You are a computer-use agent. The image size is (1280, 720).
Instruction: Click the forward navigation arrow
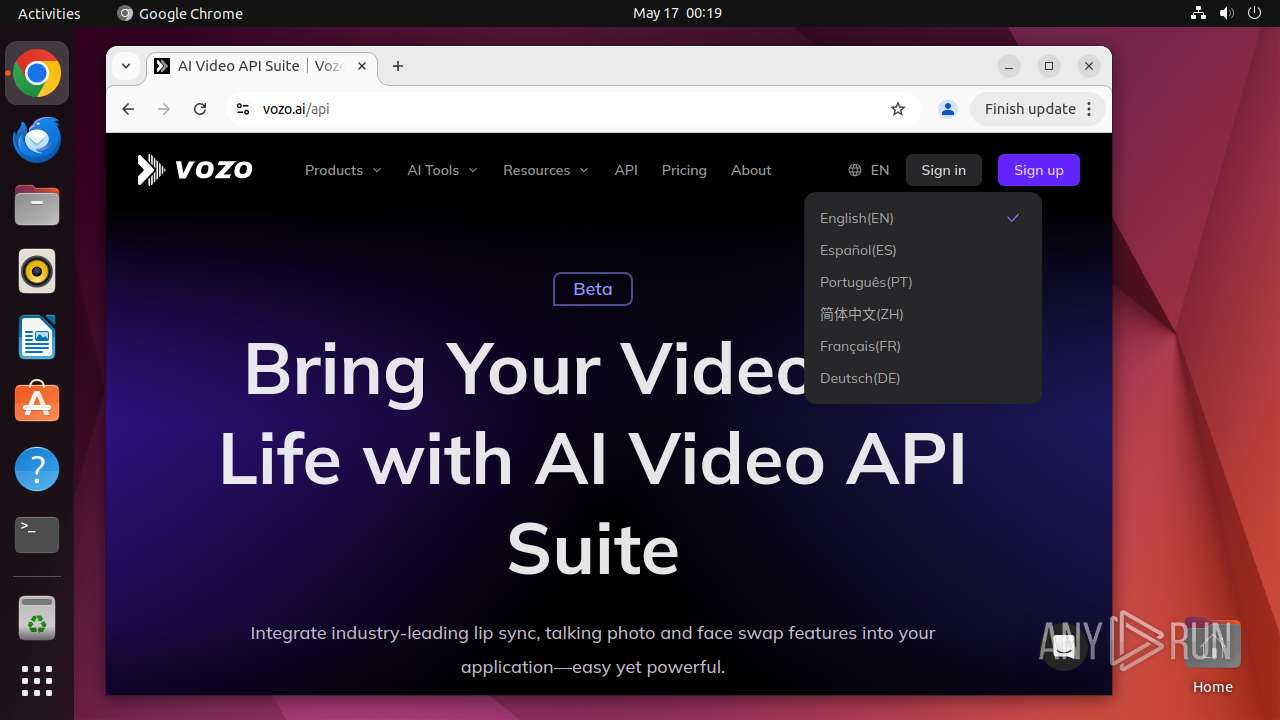coord(164,109)
